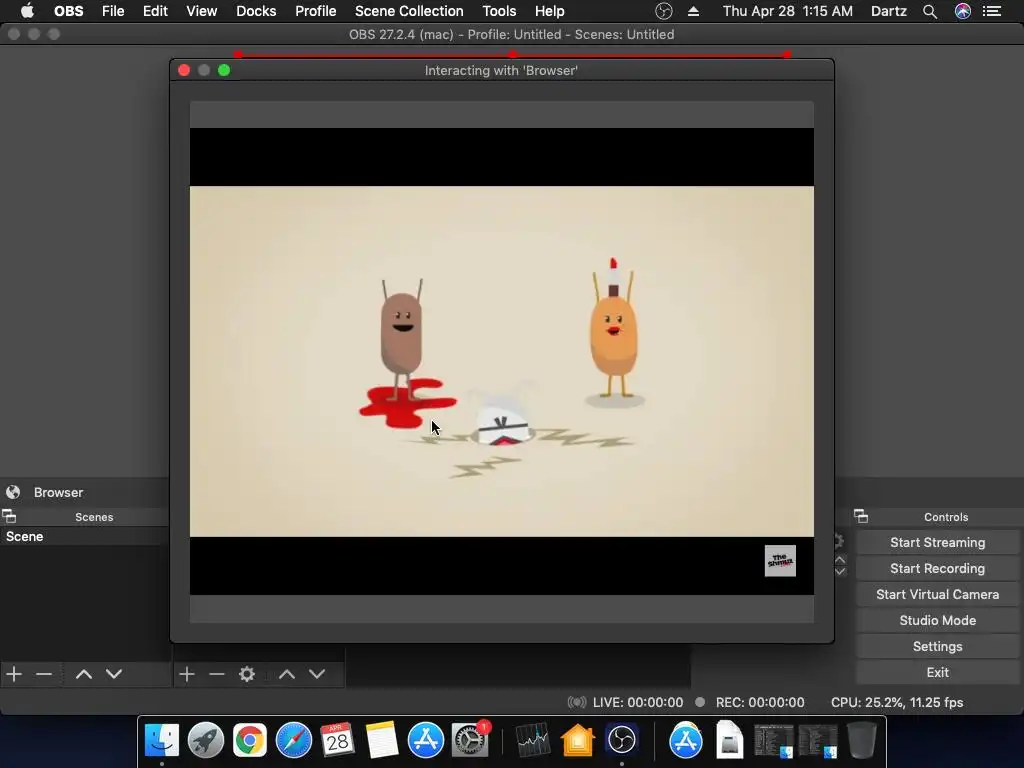Open Trash in the Dock

point(861,740)
